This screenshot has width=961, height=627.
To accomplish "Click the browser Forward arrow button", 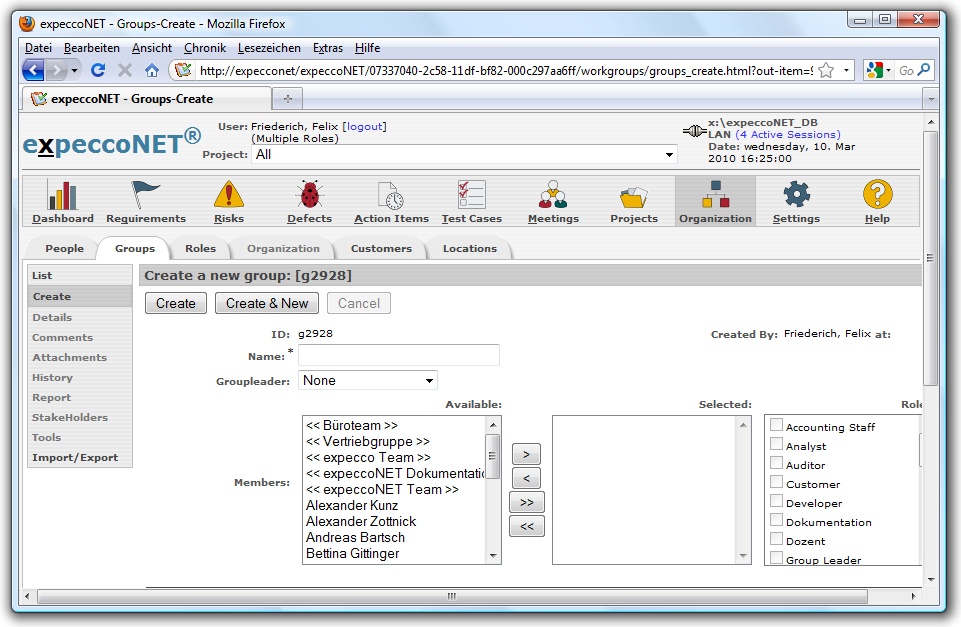I will (56, 70).
